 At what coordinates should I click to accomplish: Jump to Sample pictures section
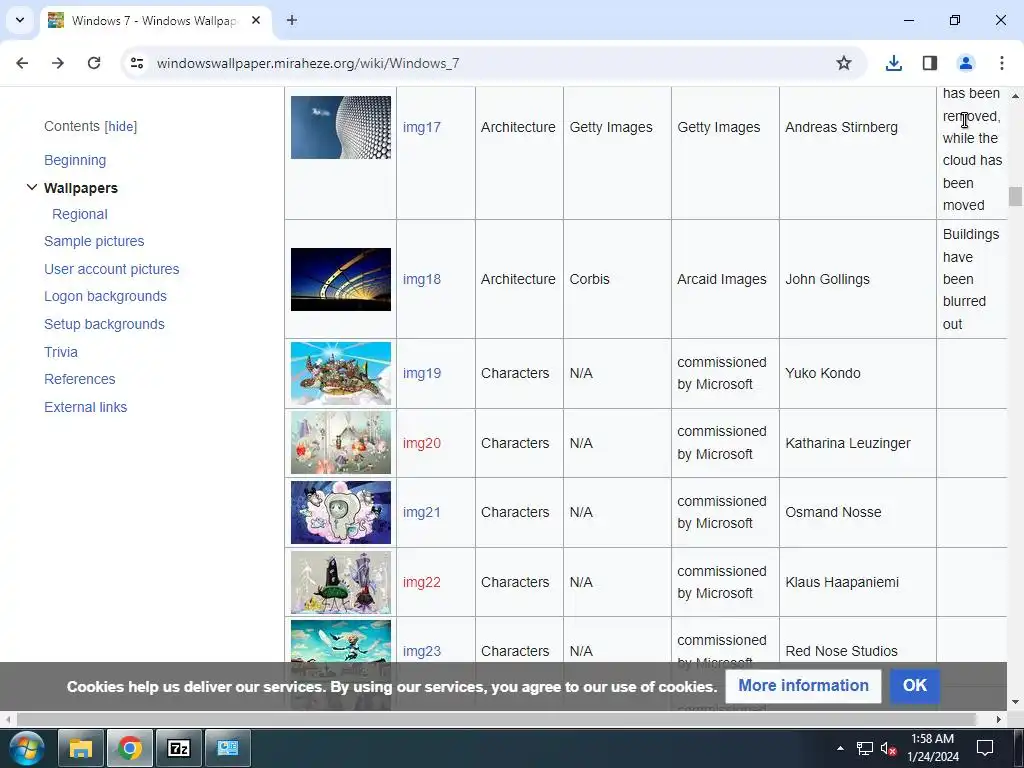94,241
